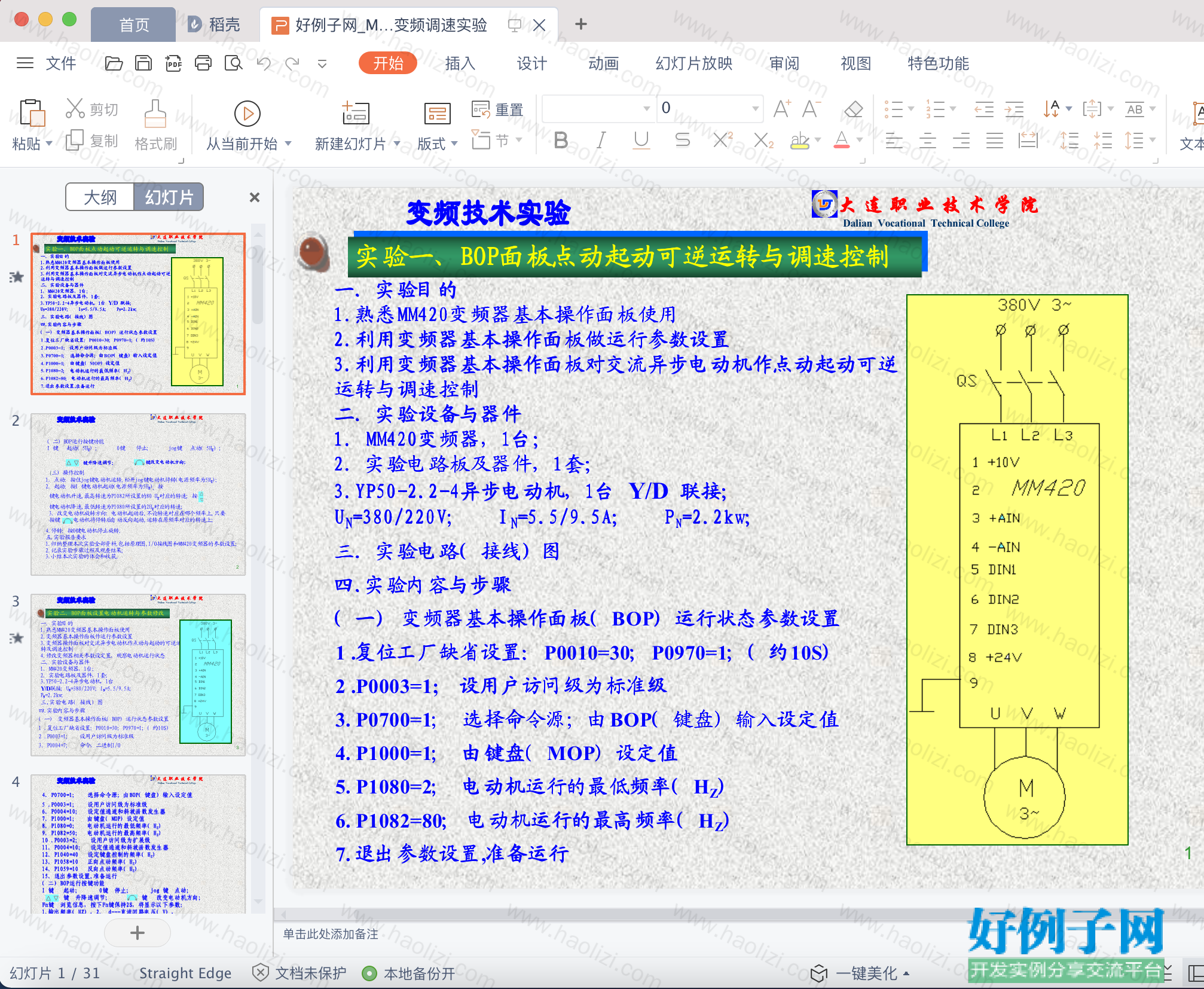Add new slide with plus button
Screen dimensions: 1204x989
click(137, 932)
